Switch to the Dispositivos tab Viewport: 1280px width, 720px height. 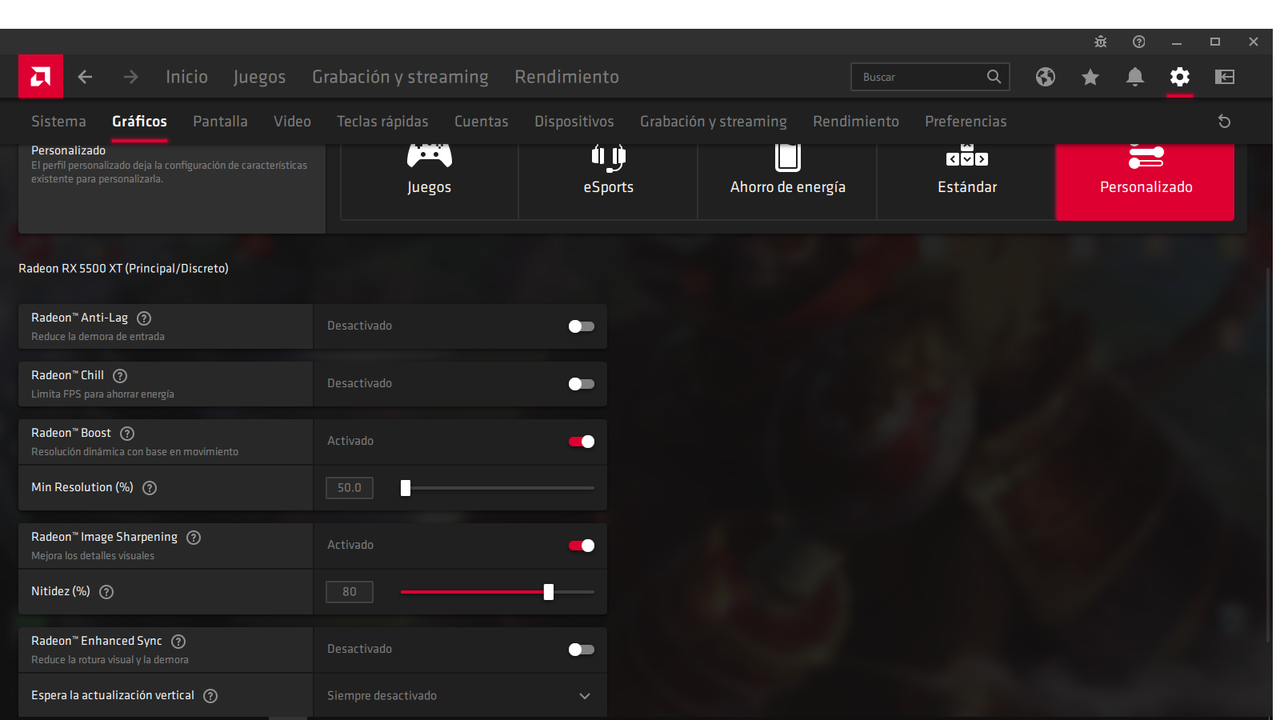574,121
